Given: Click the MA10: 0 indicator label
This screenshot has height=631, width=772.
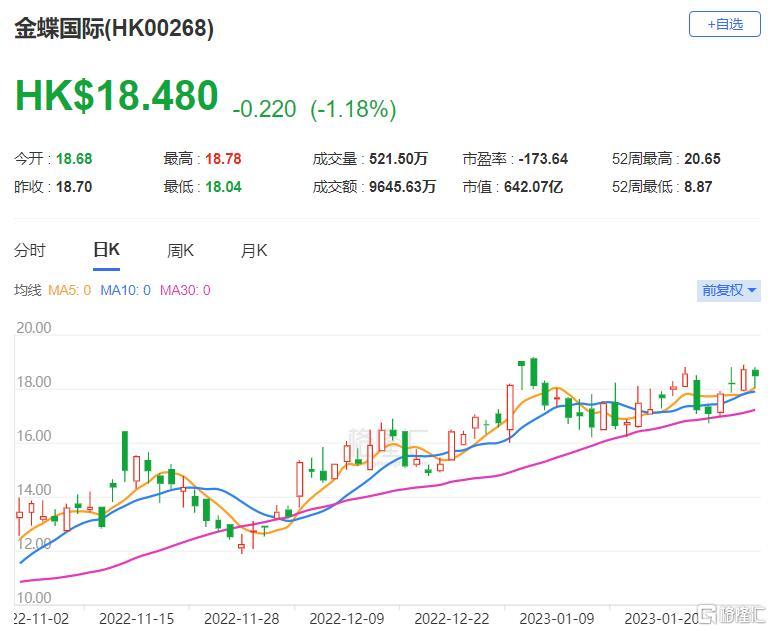Looking at the screenshot, I should tap(125, 290).
